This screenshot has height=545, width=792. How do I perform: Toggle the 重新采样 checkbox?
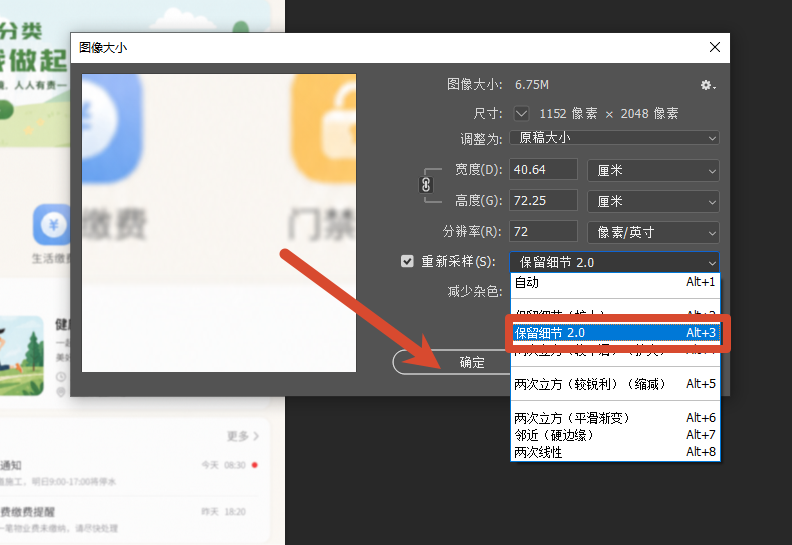pyautogui.click(x=407, y=261)
